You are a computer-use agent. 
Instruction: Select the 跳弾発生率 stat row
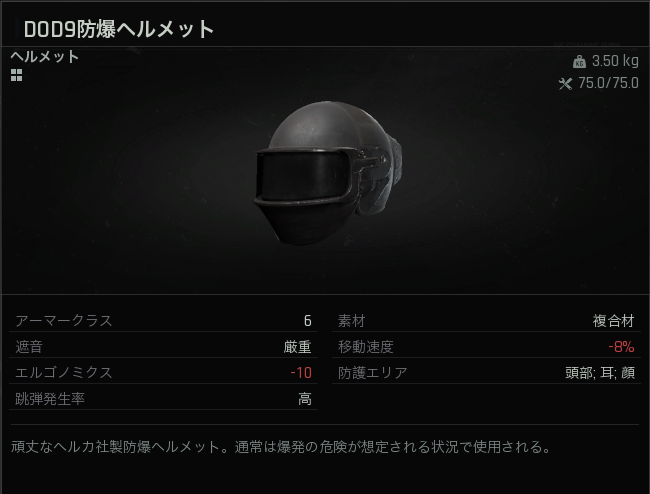[163, 399]
